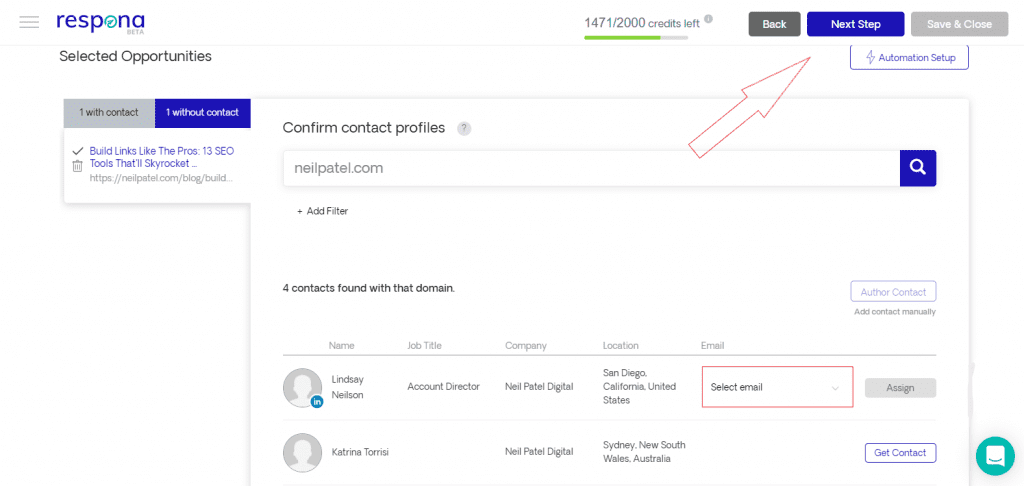Click "Sydney, New South Wales" location cell
1024x486 pixels.
(x=644, y=452)
